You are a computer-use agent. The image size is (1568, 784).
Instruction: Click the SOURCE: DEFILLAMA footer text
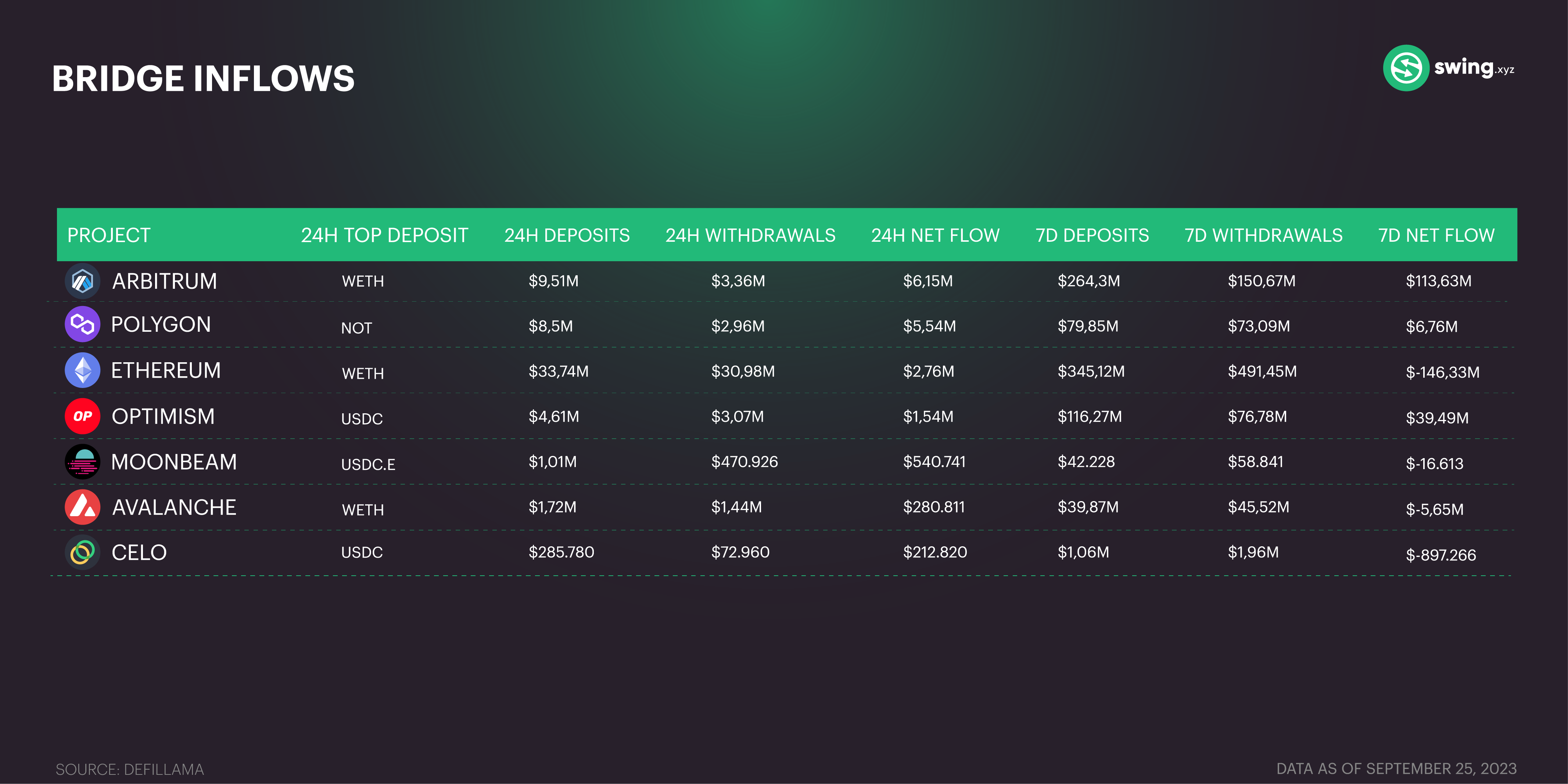point(130,769)
